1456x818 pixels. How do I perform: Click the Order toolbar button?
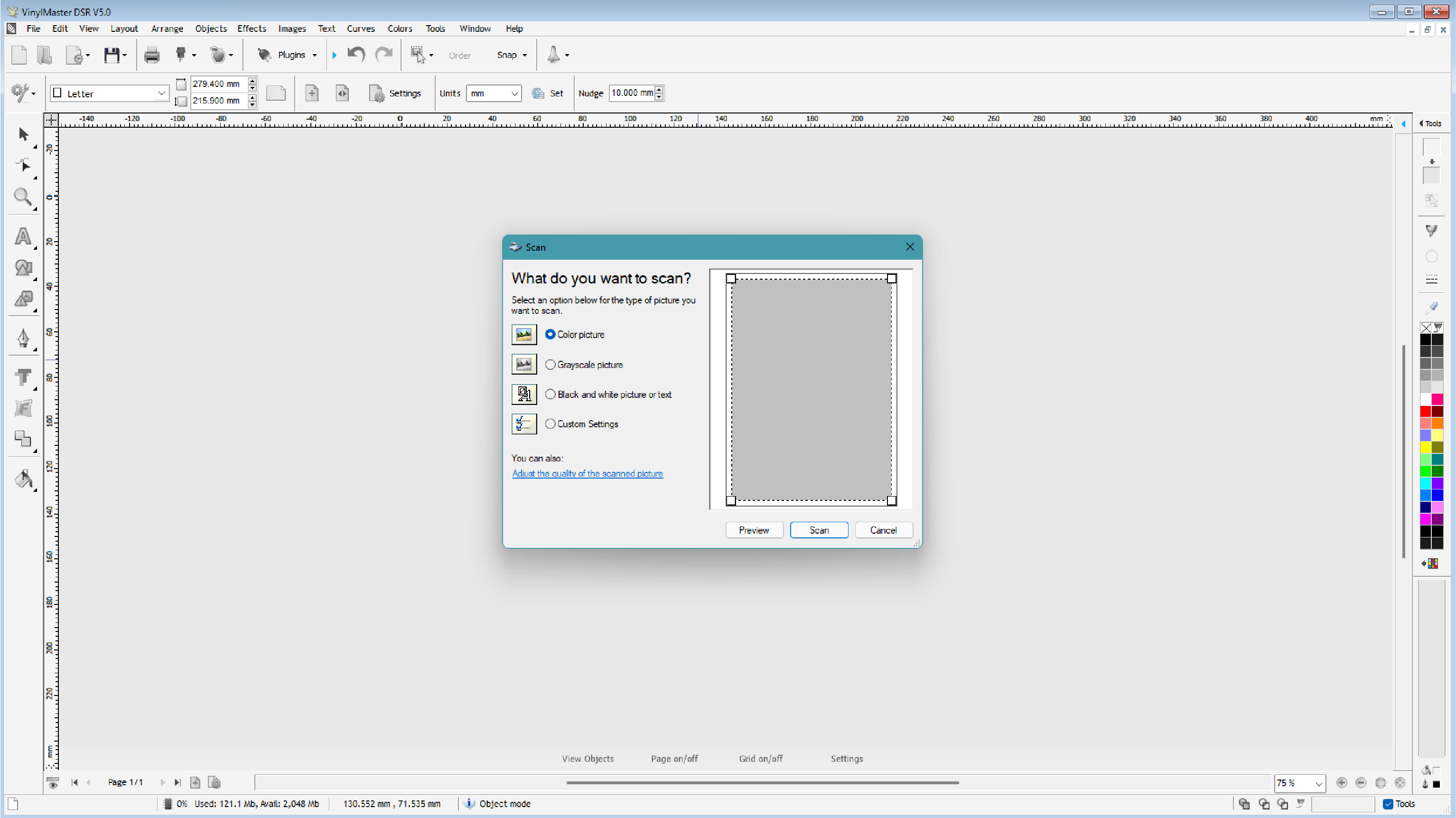459,56
